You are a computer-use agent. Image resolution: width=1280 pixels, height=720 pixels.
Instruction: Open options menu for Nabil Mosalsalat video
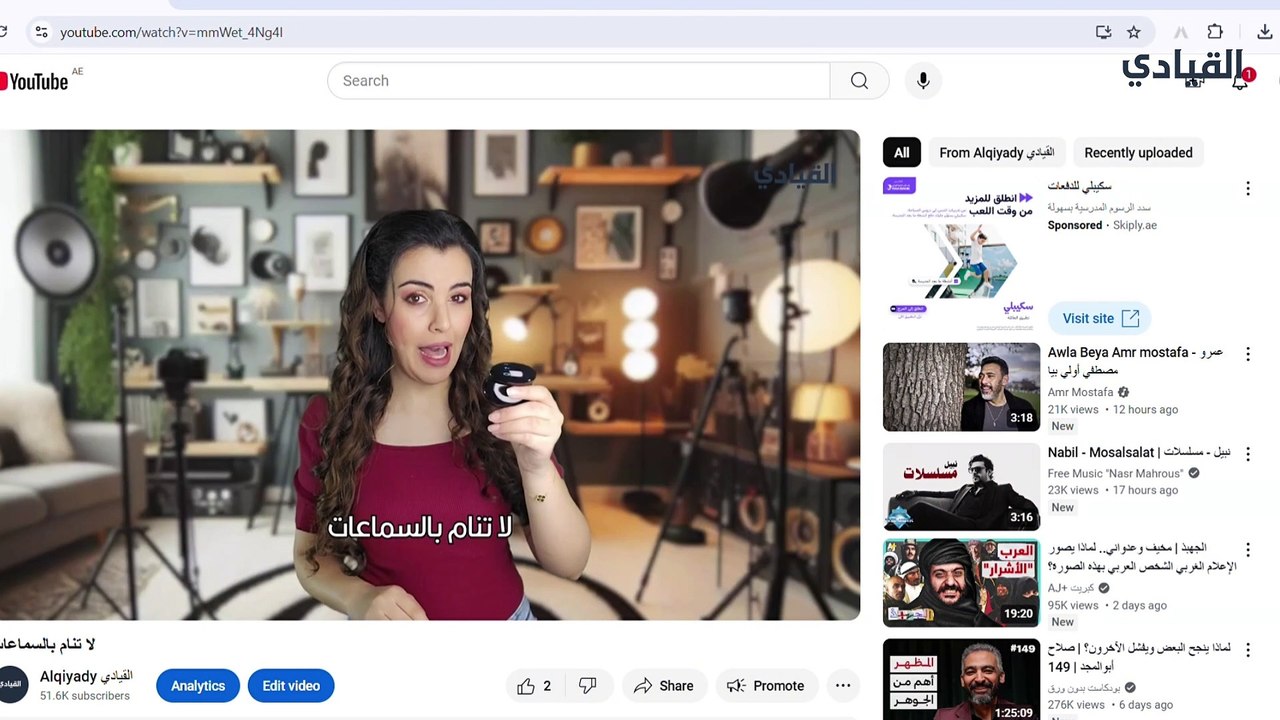(x=1247, y=454)
